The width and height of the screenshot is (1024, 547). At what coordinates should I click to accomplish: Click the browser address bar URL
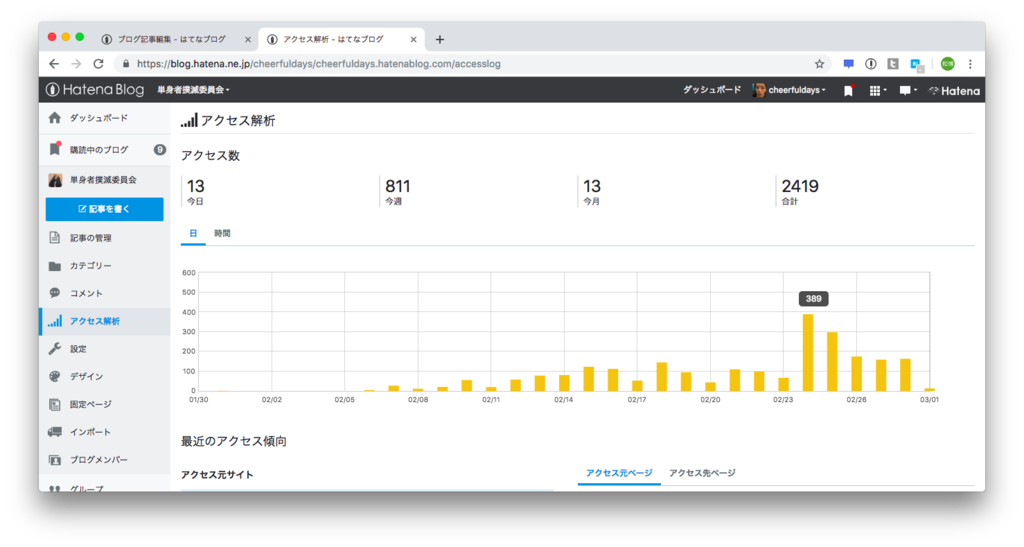tap(319, 64)
